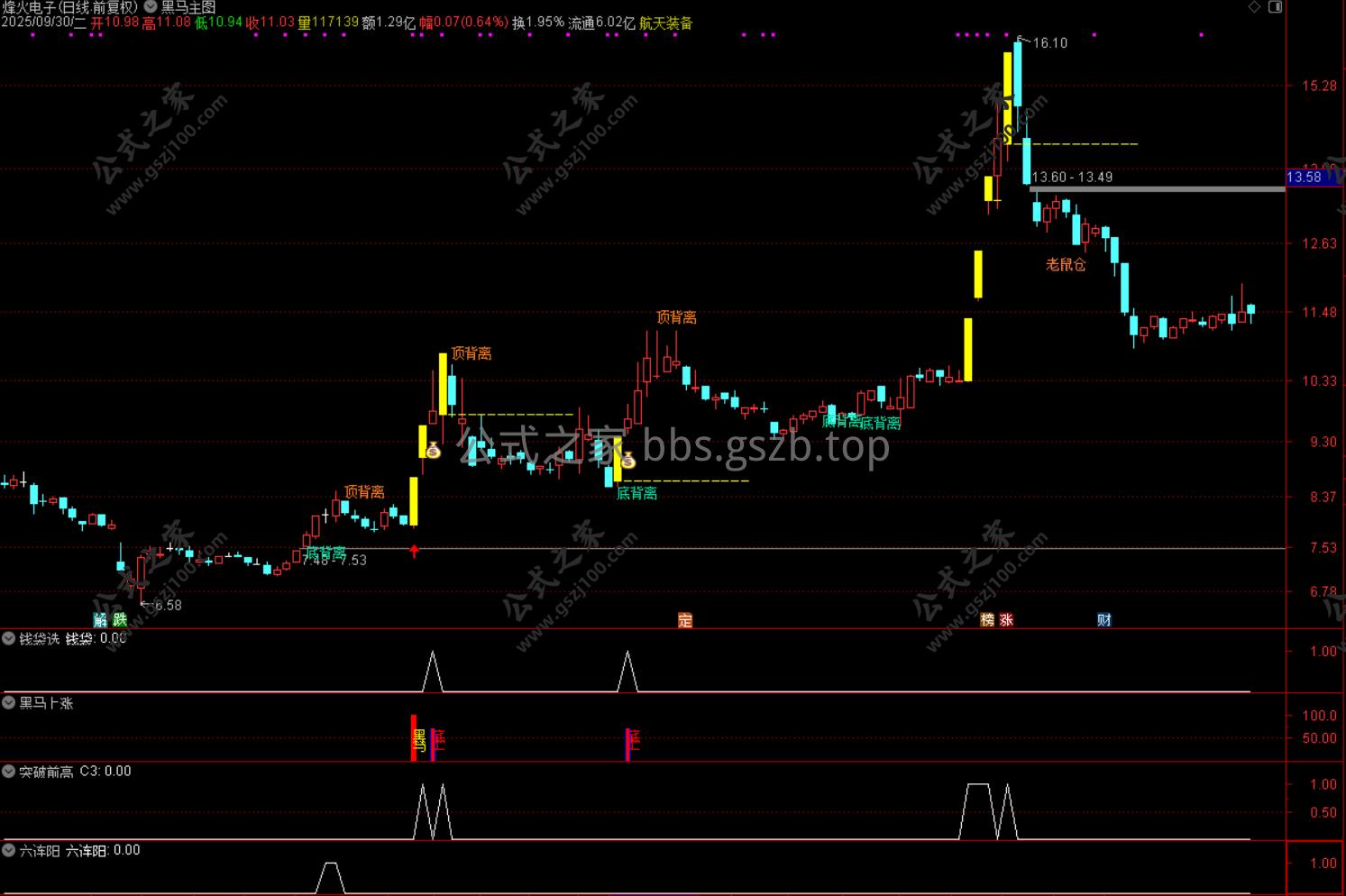Click the 10.33 price axis label
Viewport: 1346px width, 896px height.
tap(1319, 381)
